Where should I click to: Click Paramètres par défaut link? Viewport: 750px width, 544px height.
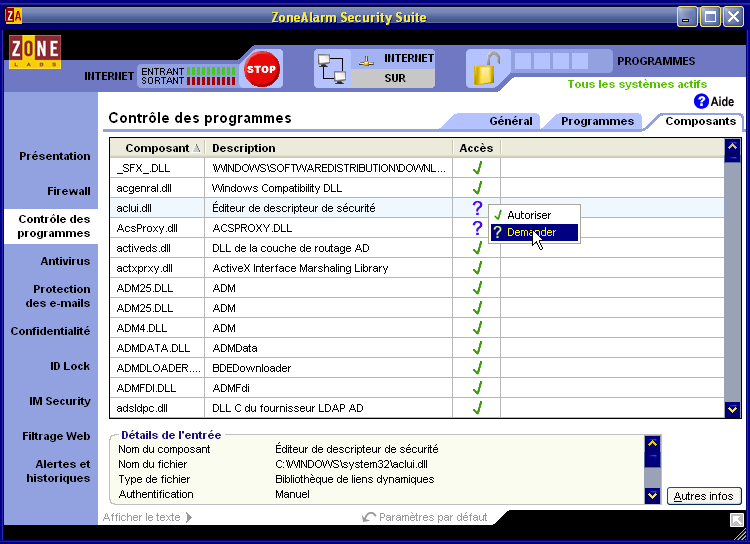coord(425,517)
